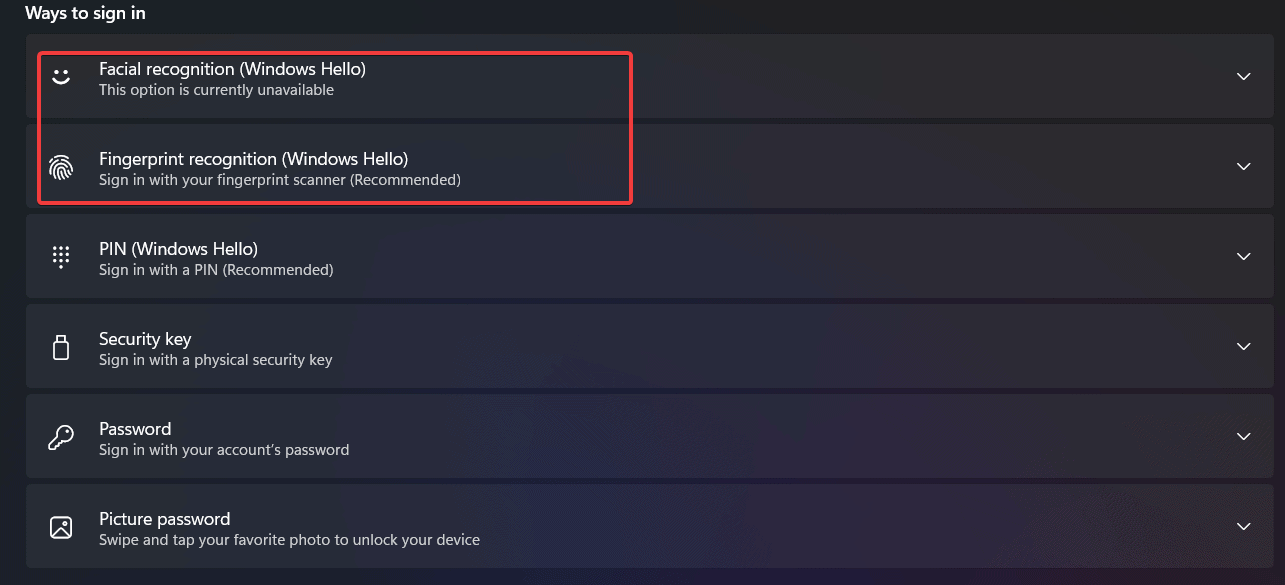Click the Picture password photo icon
This screenshot has height=585, width=1285.
coord(61,527)
